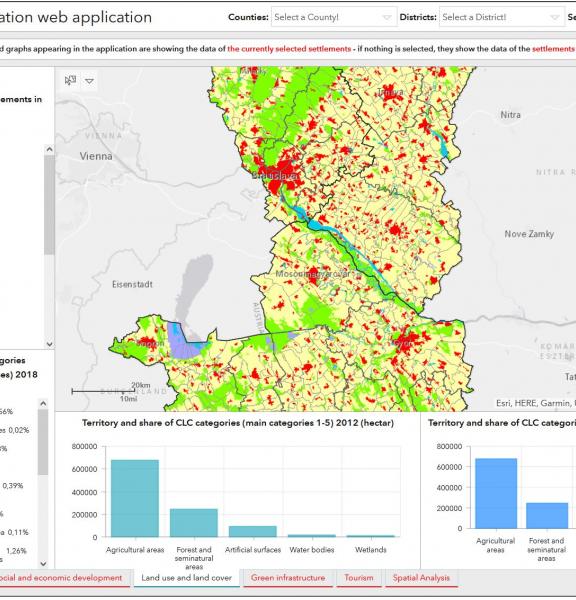Viewport: 576px width, 600px height.
Task: Click the Bratislava label on the map
Action: pos(274,176)
